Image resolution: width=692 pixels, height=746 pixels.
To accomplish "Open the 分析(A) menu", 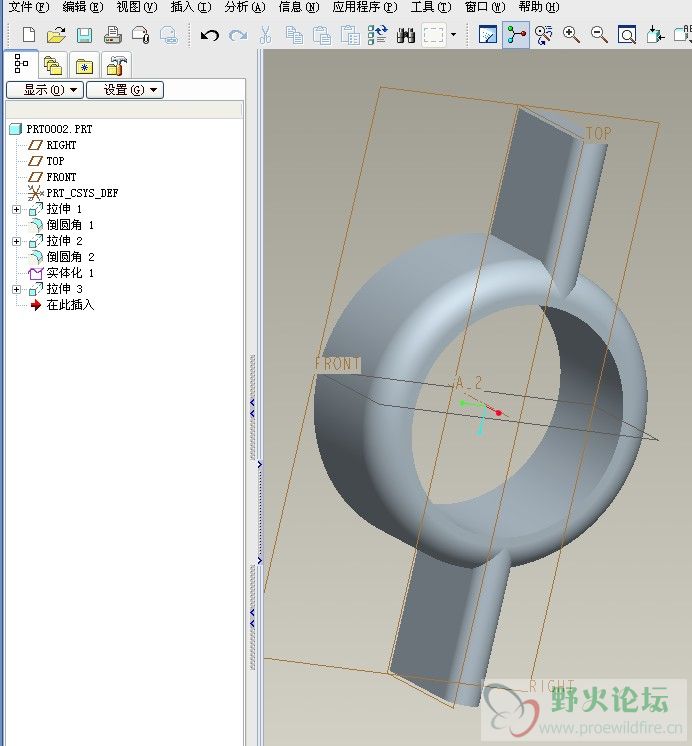I will [245, 7].
